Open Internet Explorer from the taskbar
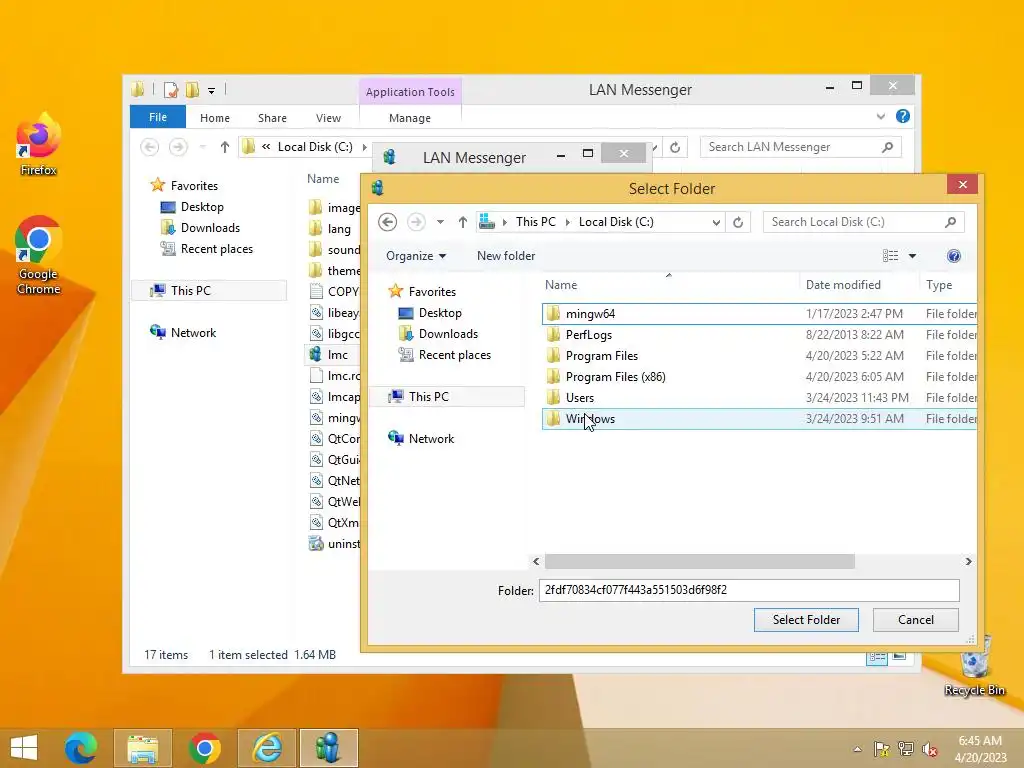This screenshot has height=768, width=1024. click(267, 748)
